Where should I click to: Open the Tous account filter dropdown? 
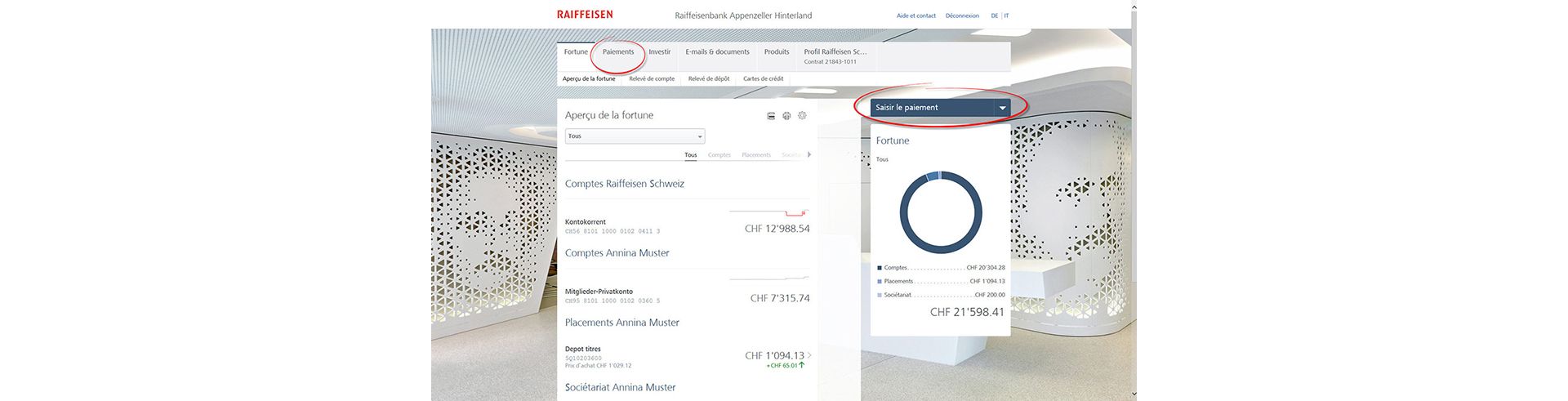(635, 136)
